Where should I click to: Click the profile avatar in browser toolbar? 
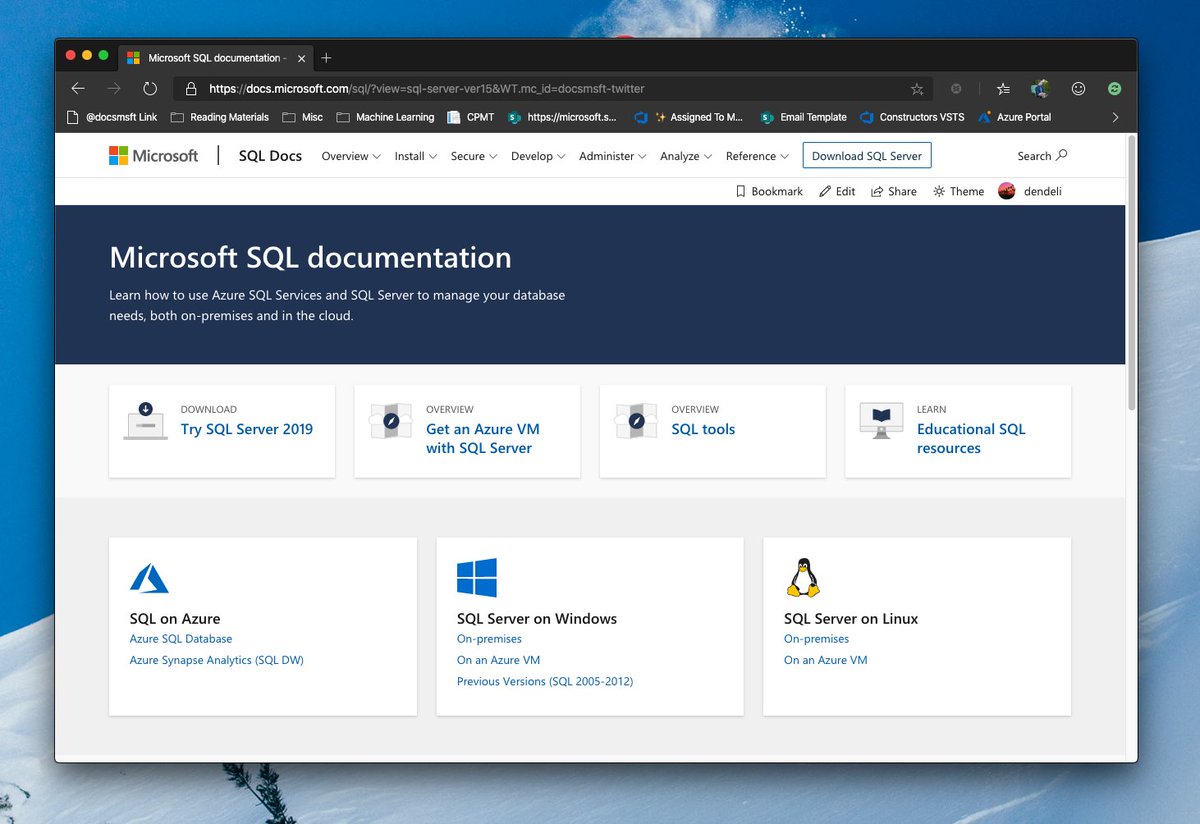1040,88
